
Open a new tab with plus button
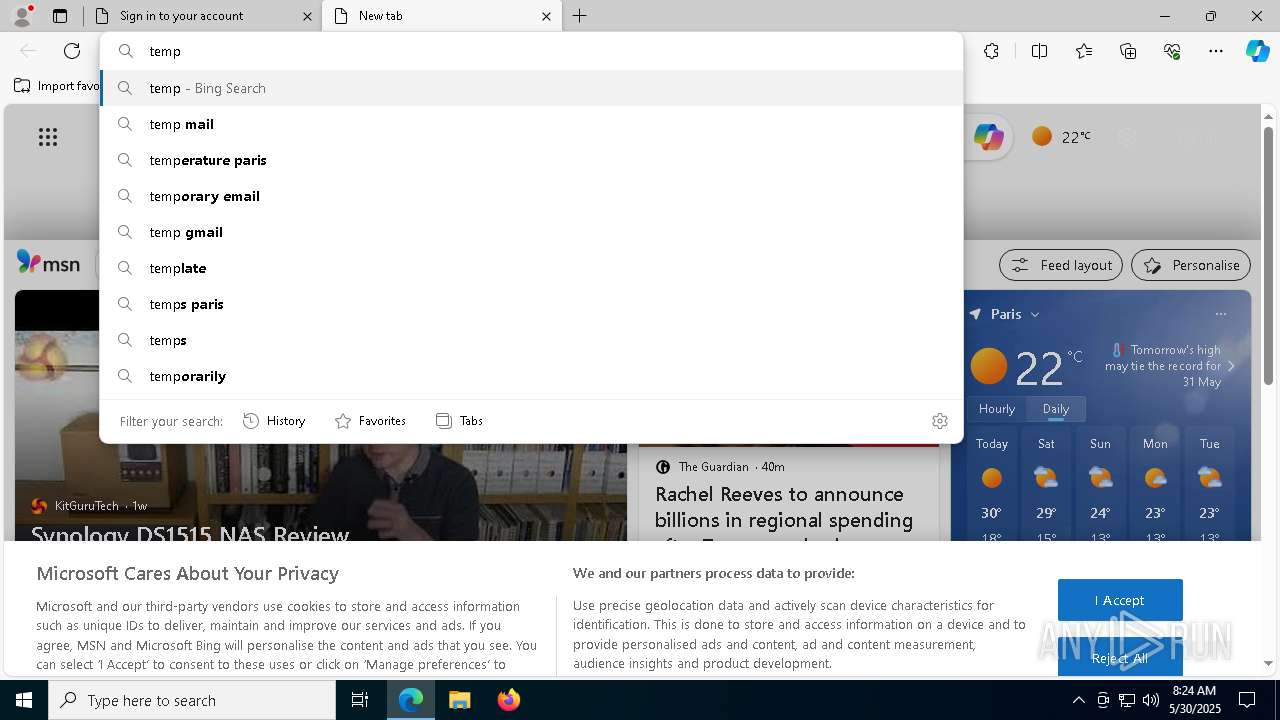[580, 16]
